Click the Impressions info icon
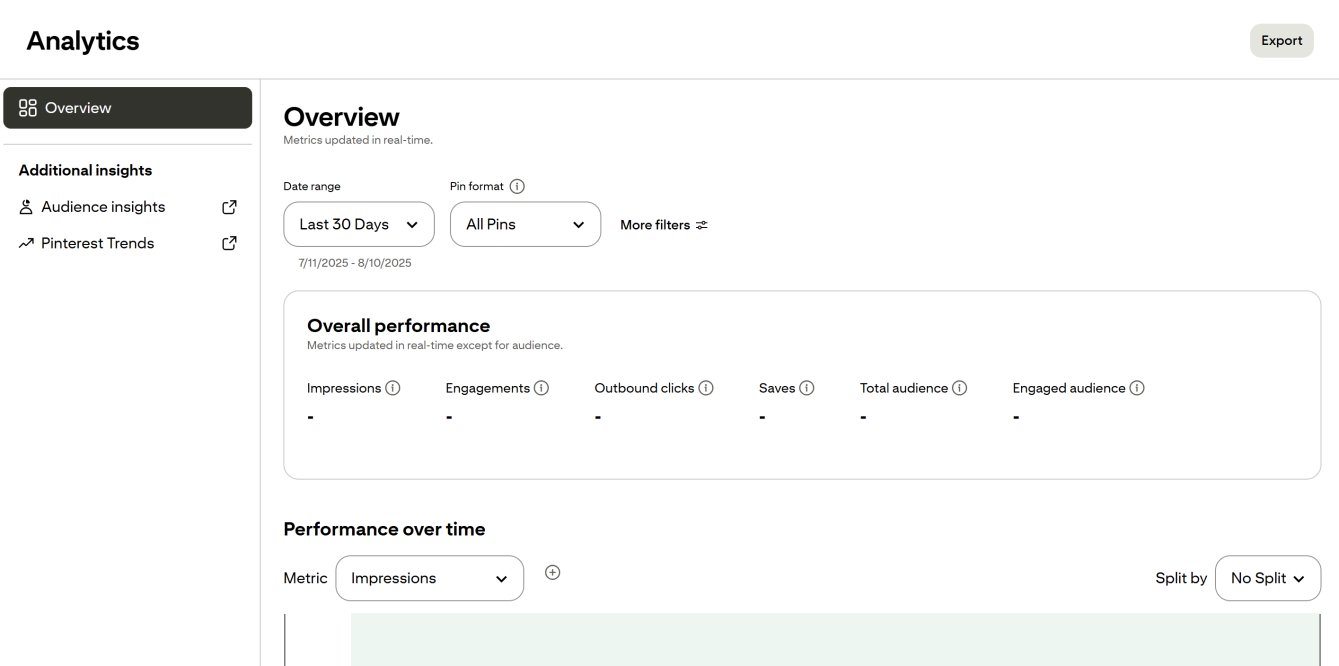Screen dimensions: 1339x666 point(393,388)
